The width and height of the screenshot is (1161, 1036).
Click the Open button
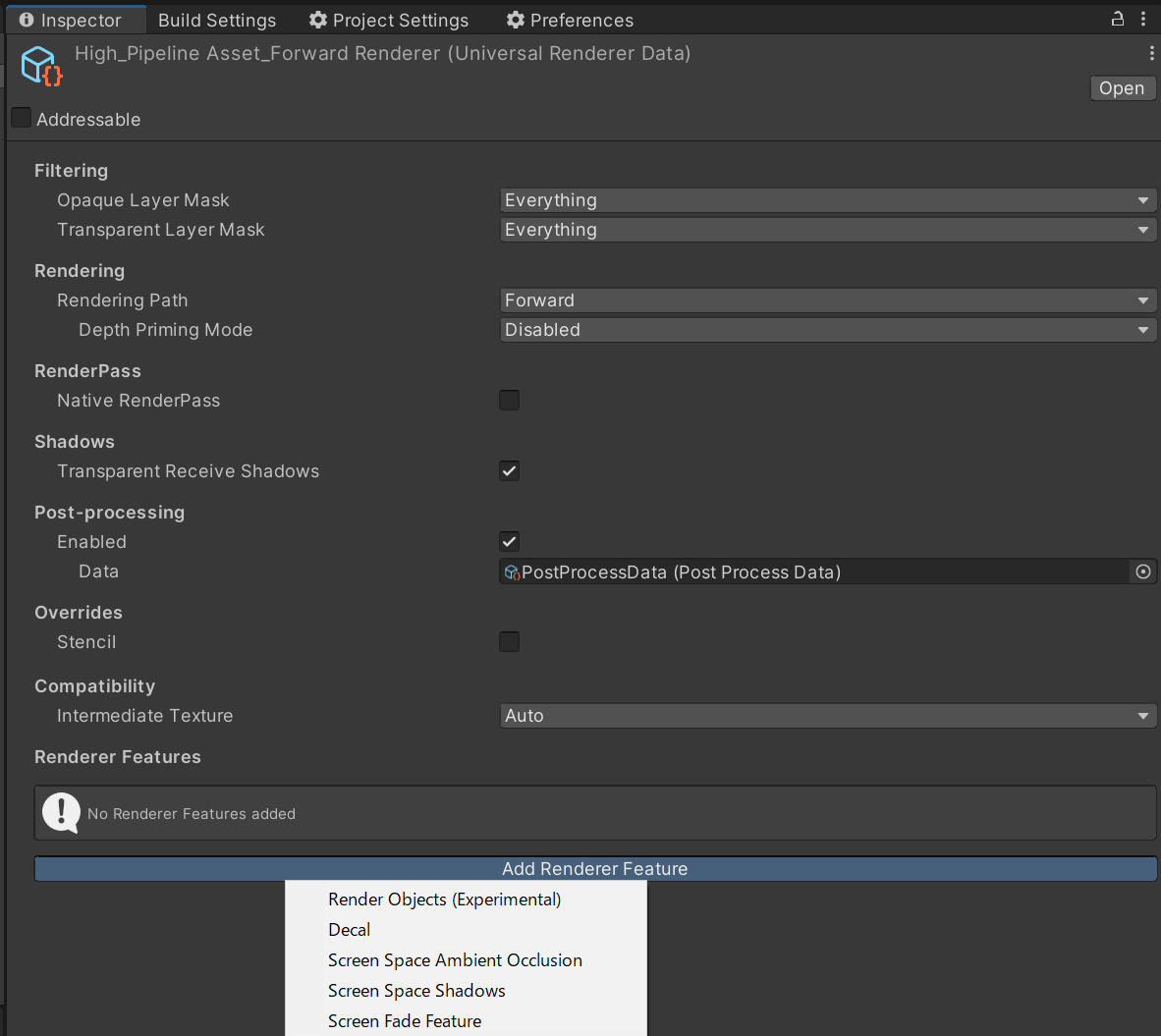click(x=1122, y=88)
